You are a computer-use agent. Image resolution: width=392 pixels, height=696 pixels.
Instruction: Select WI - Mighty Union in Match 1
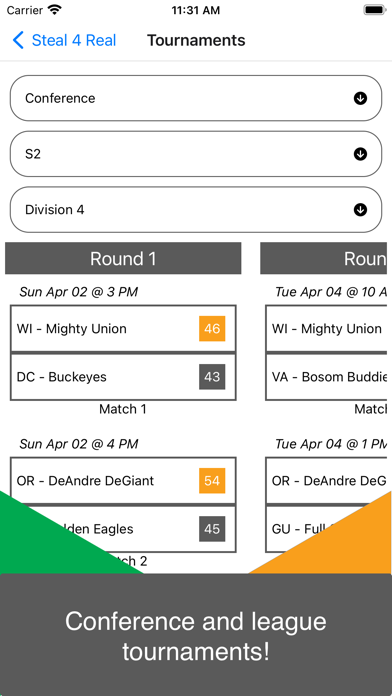(x=123, y=328)
